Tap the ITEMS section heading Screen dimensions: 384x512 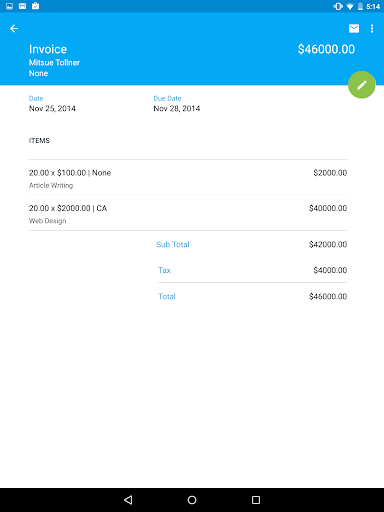click(x=39, y=141)
